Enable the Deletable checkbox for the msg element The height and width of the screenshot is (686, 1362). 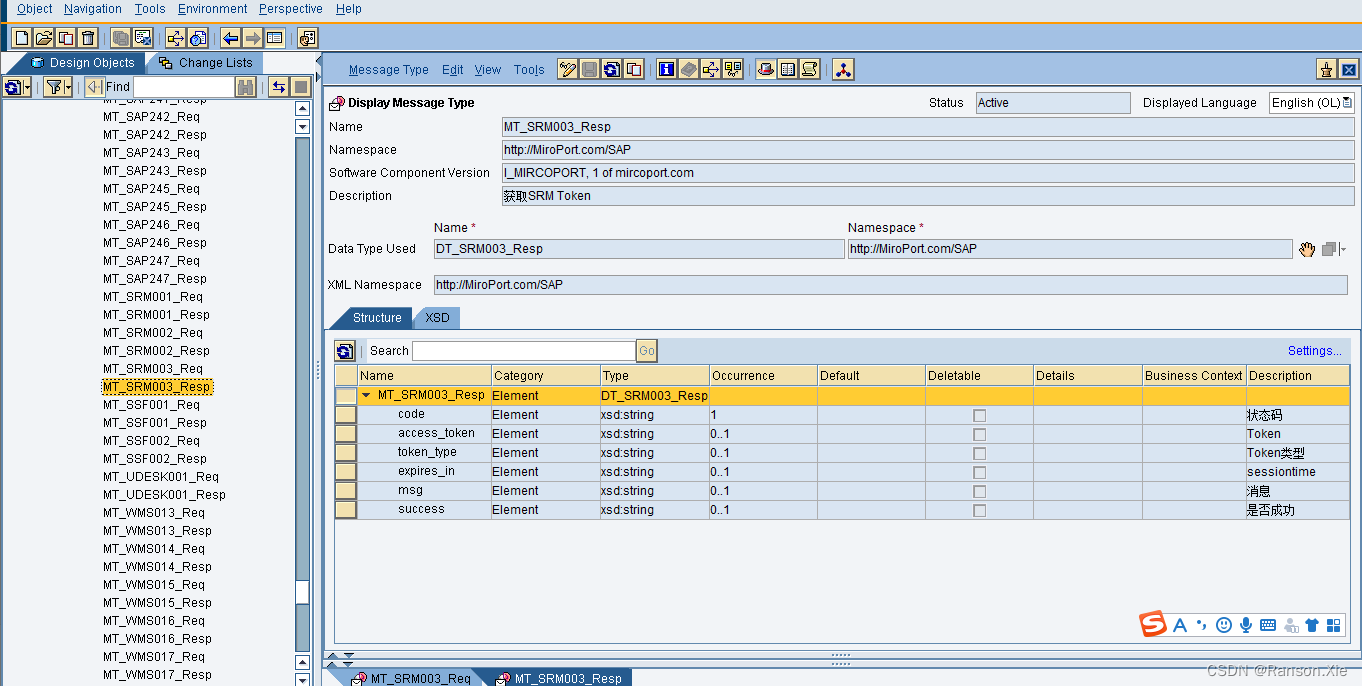tap(978, 490)
